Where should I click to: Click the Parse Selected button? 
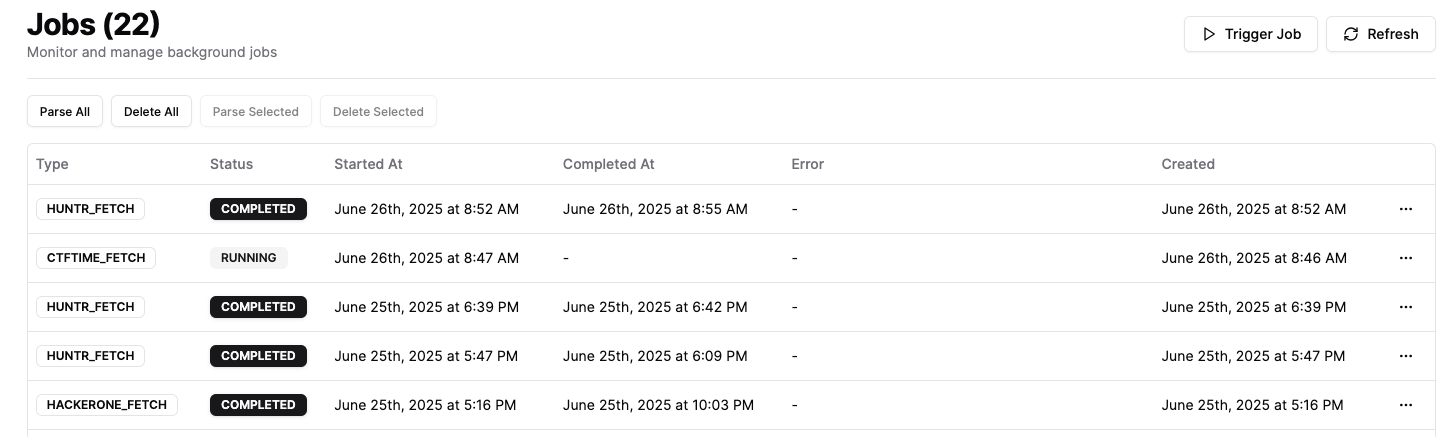point(256,112)
